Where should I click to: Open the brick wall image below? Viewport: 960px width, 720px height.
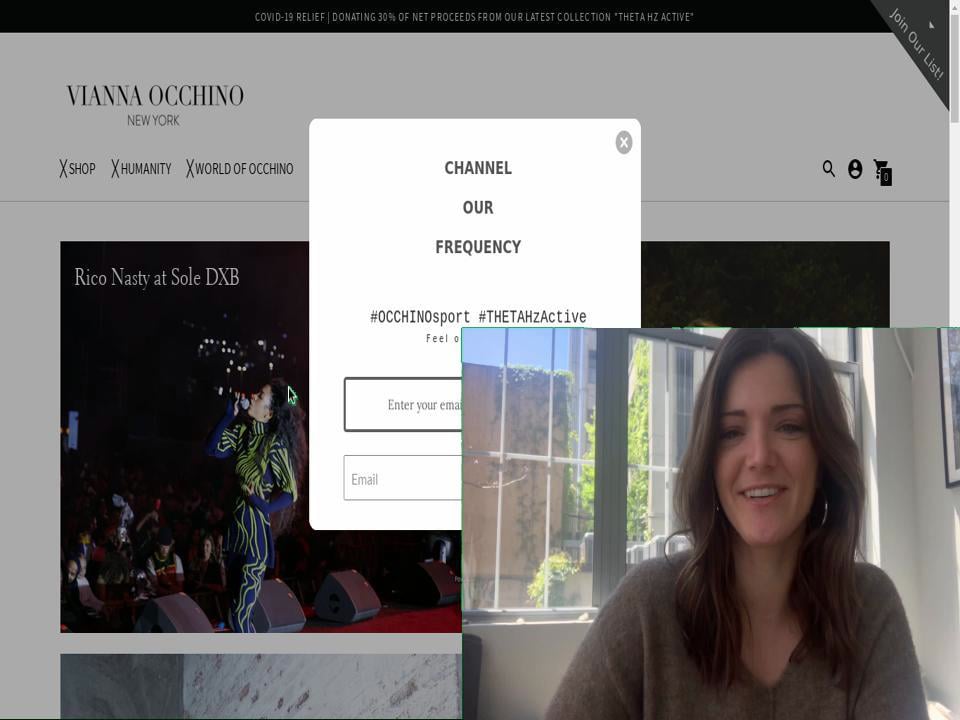tap(261, 686)
